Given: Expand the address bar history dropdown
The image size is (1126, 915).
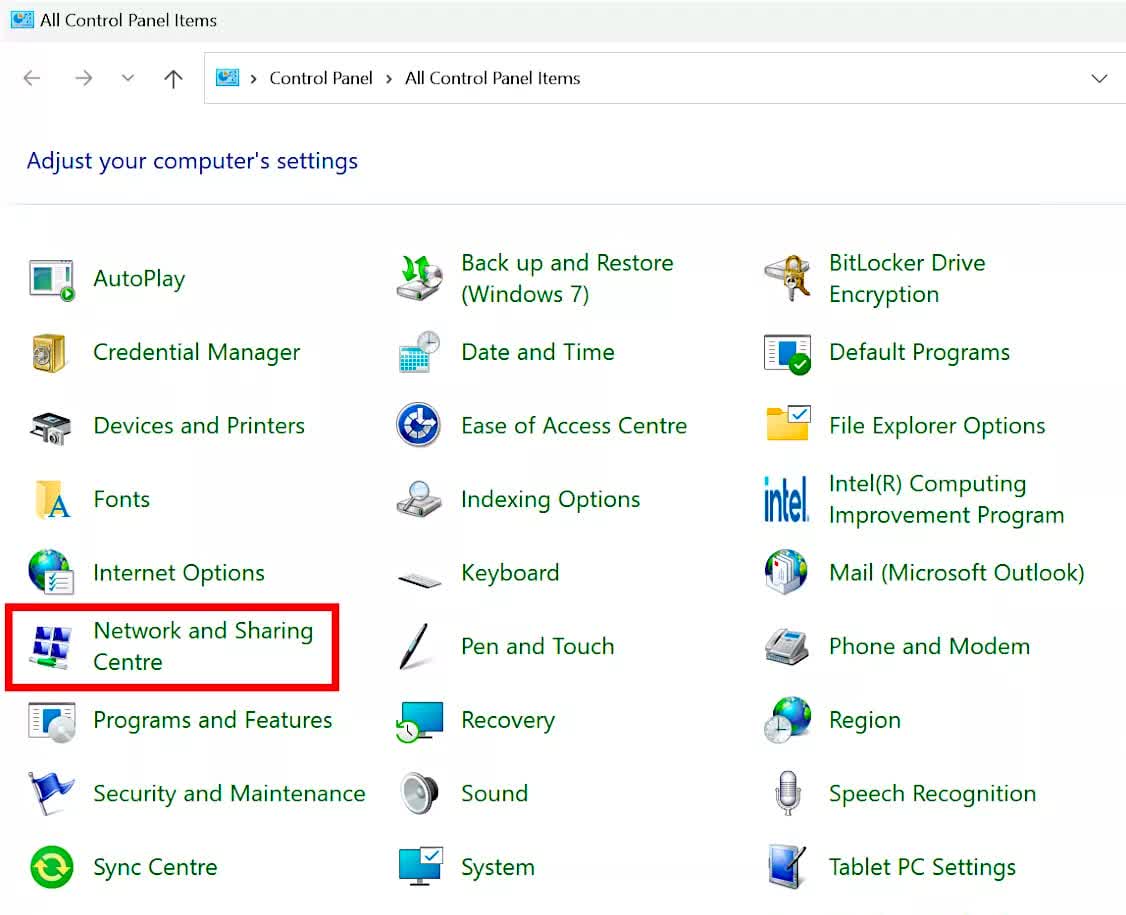Looking at the screenshot, I should pos(1099,78).
